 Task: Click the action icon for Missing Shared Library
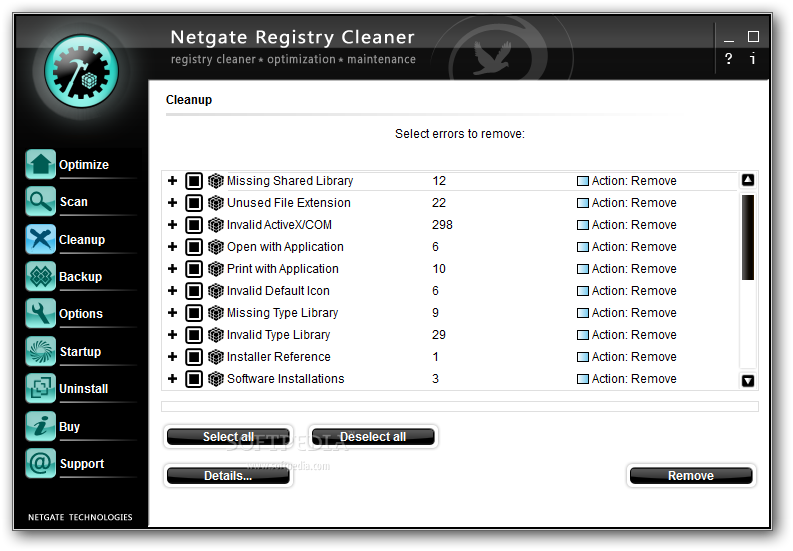pyautogui.click(x=583, y=181)
